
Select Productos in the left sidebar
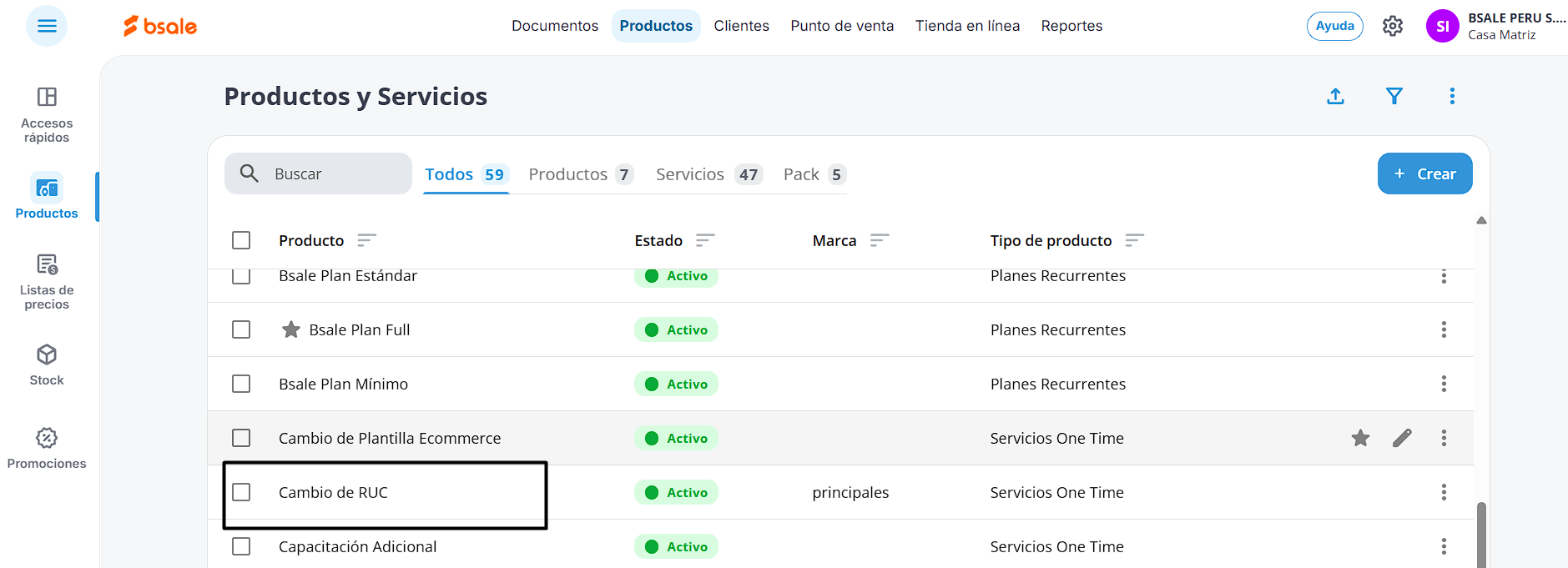click(47, 197)
